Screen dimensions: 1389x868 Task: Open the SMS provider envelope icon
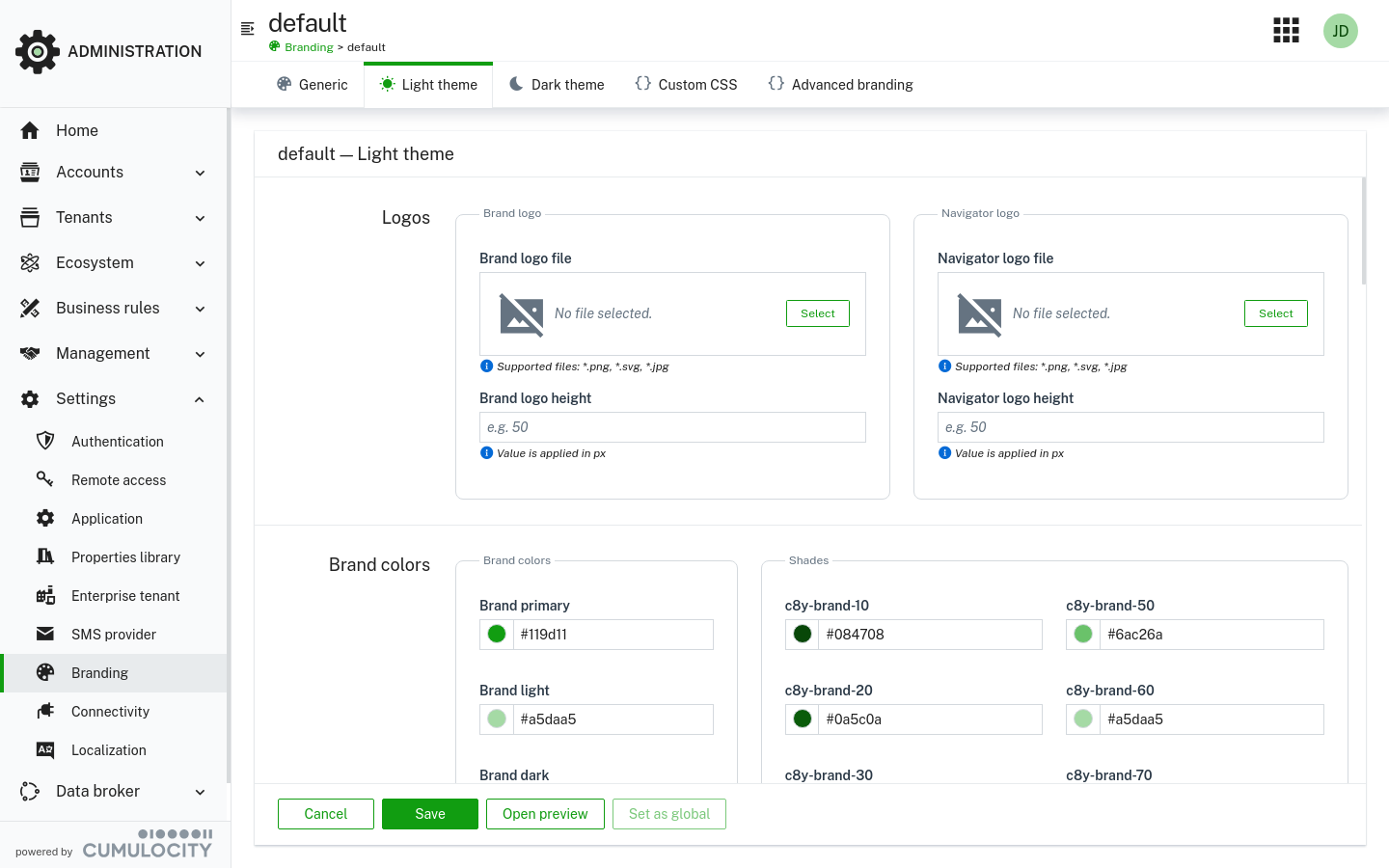pyautogui.click(x=44, y=634)
